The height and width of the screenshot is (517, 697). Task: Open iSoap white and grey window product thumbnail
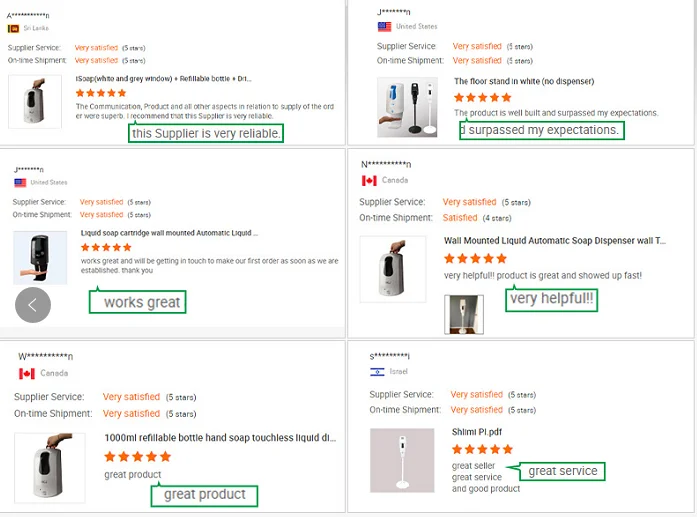pos(34,101)
